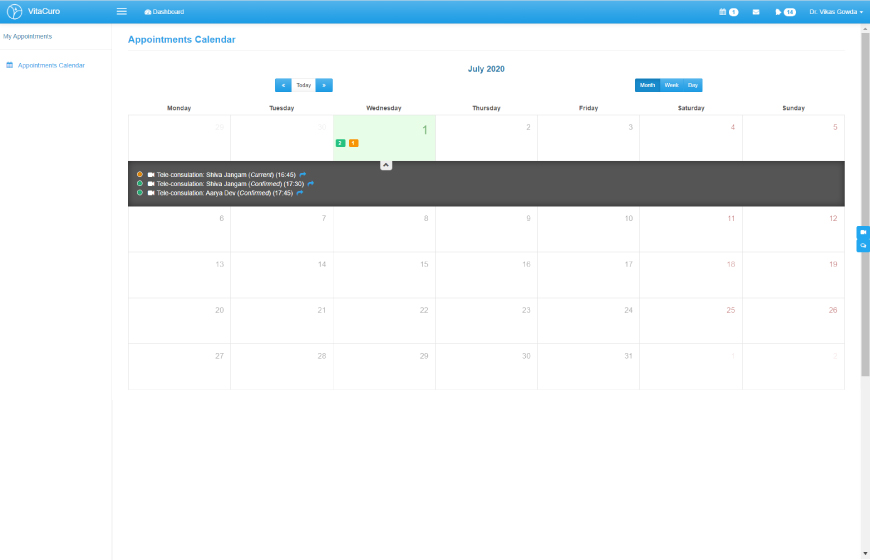Select My Appointments in the sidebar
Screen dimensions: 870x560
pyautogui.click(x=28, y=37)
